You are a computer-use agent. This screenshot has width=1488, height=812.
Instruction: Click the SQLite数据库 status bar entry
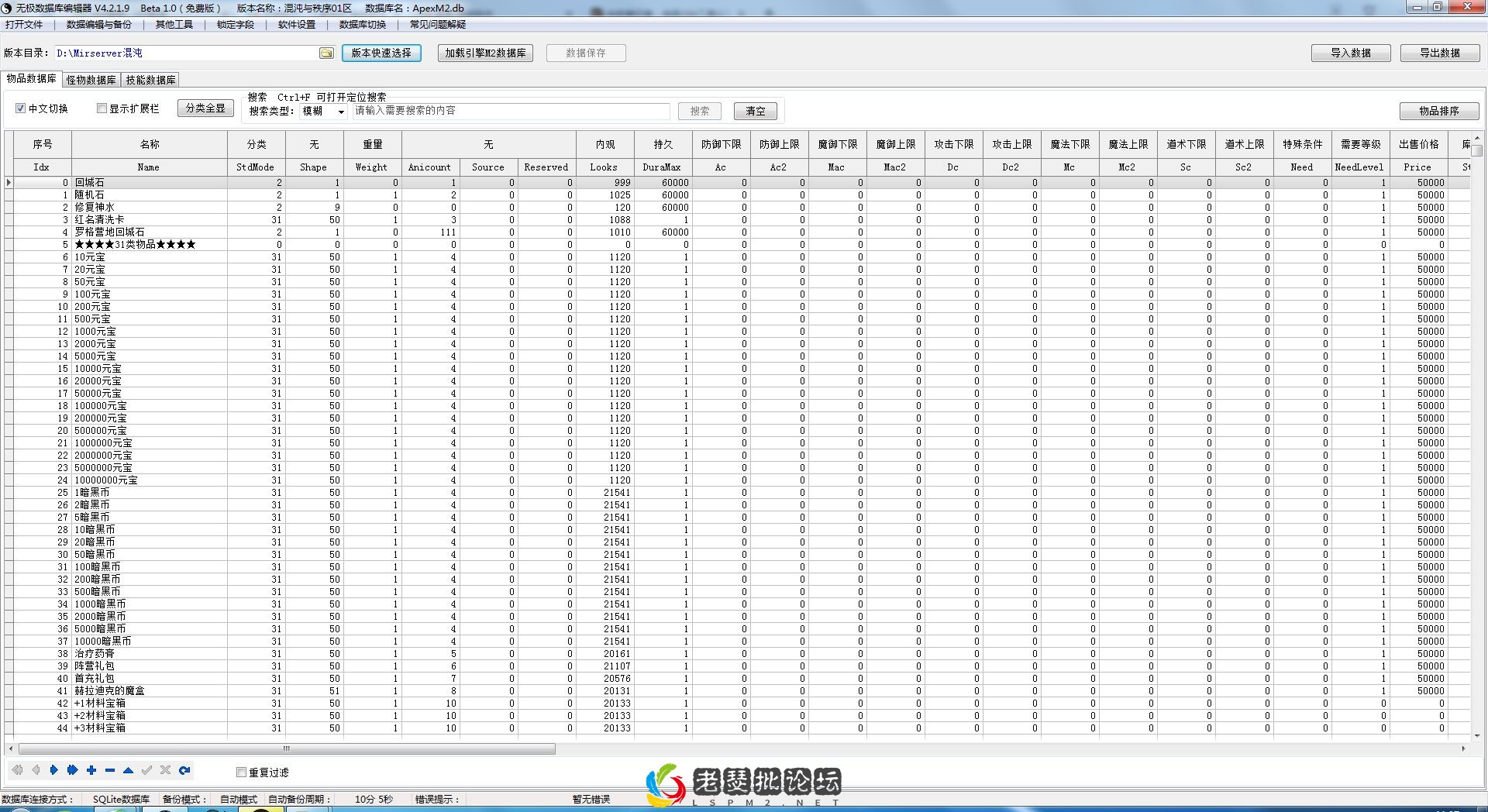[121, 800]
